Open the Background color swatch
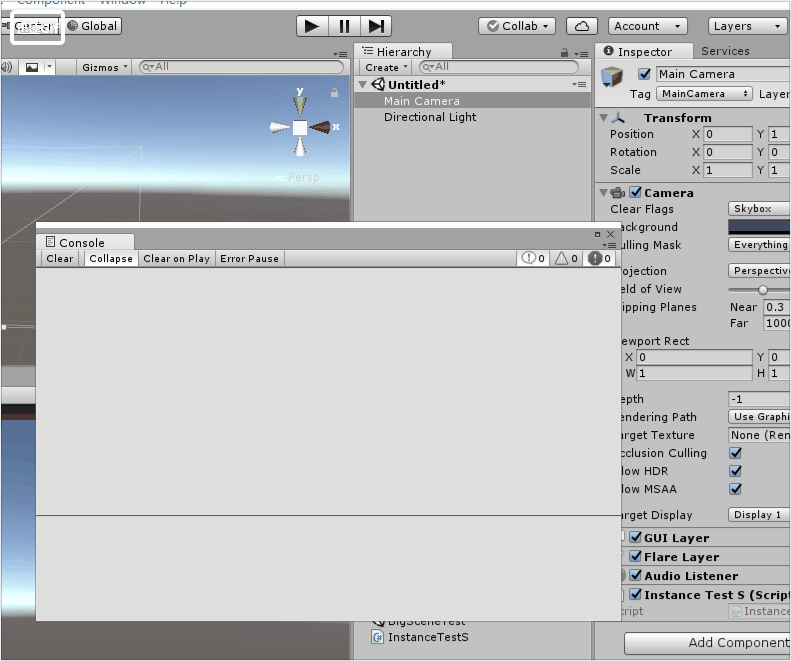Viewport: 791px width, 661px height. [x=759, y=227]
